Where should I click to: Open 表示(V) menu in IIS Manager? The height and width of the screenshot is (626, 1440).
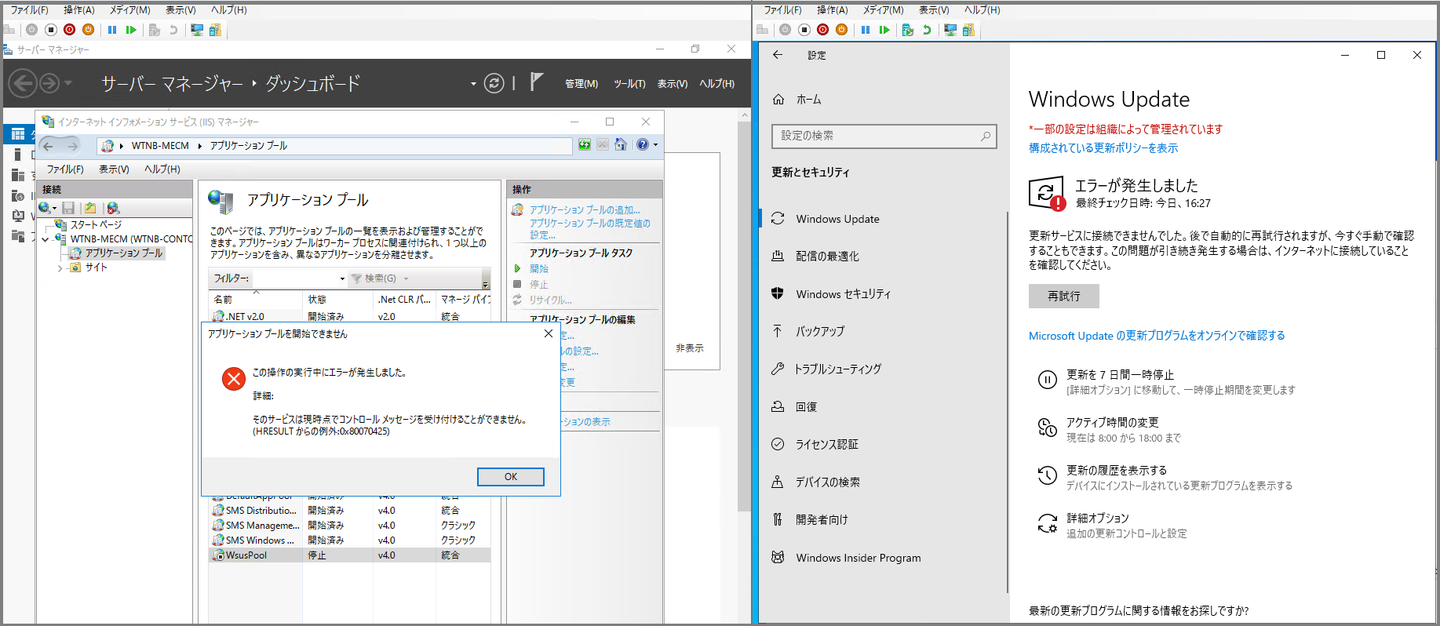coord(114,169)
